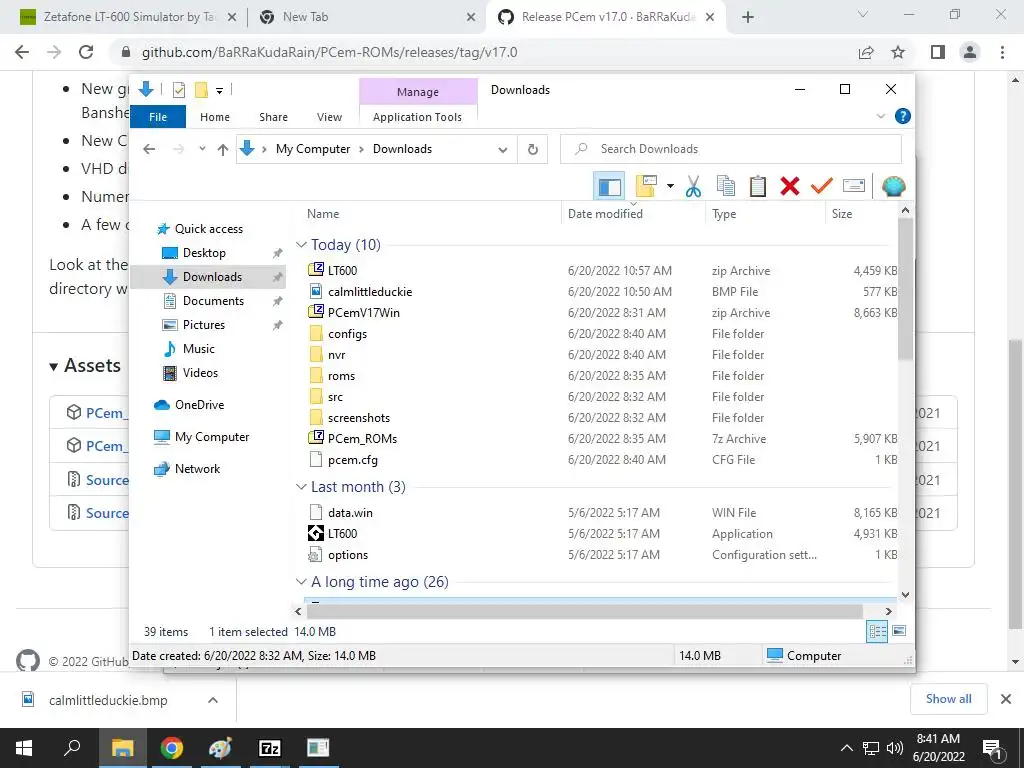Switch to large icons view button

point(899,631)
